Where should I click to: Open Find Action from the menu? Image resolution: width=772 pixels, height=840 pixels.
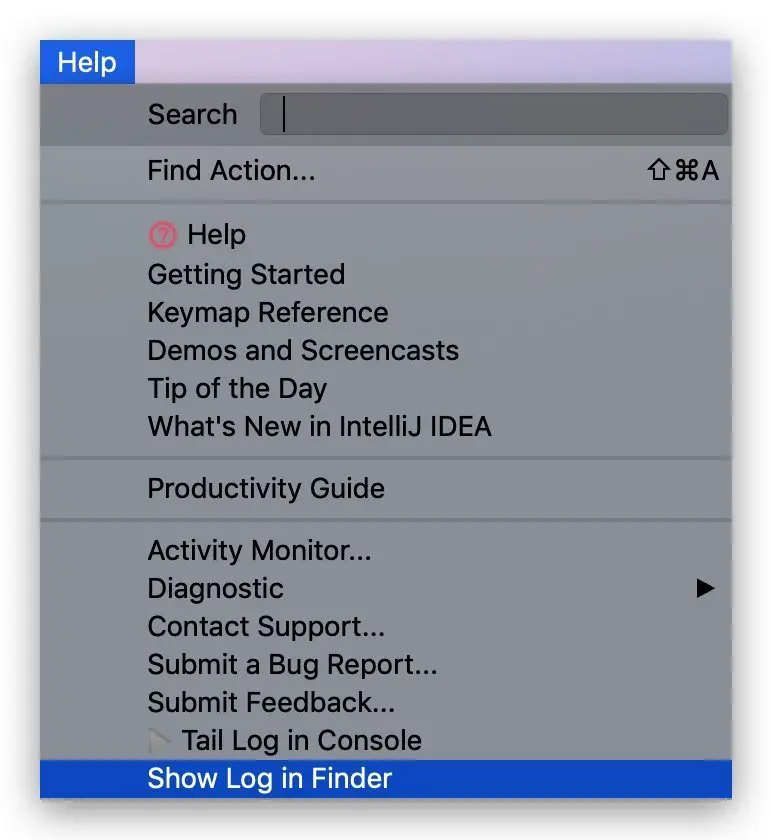231,171
